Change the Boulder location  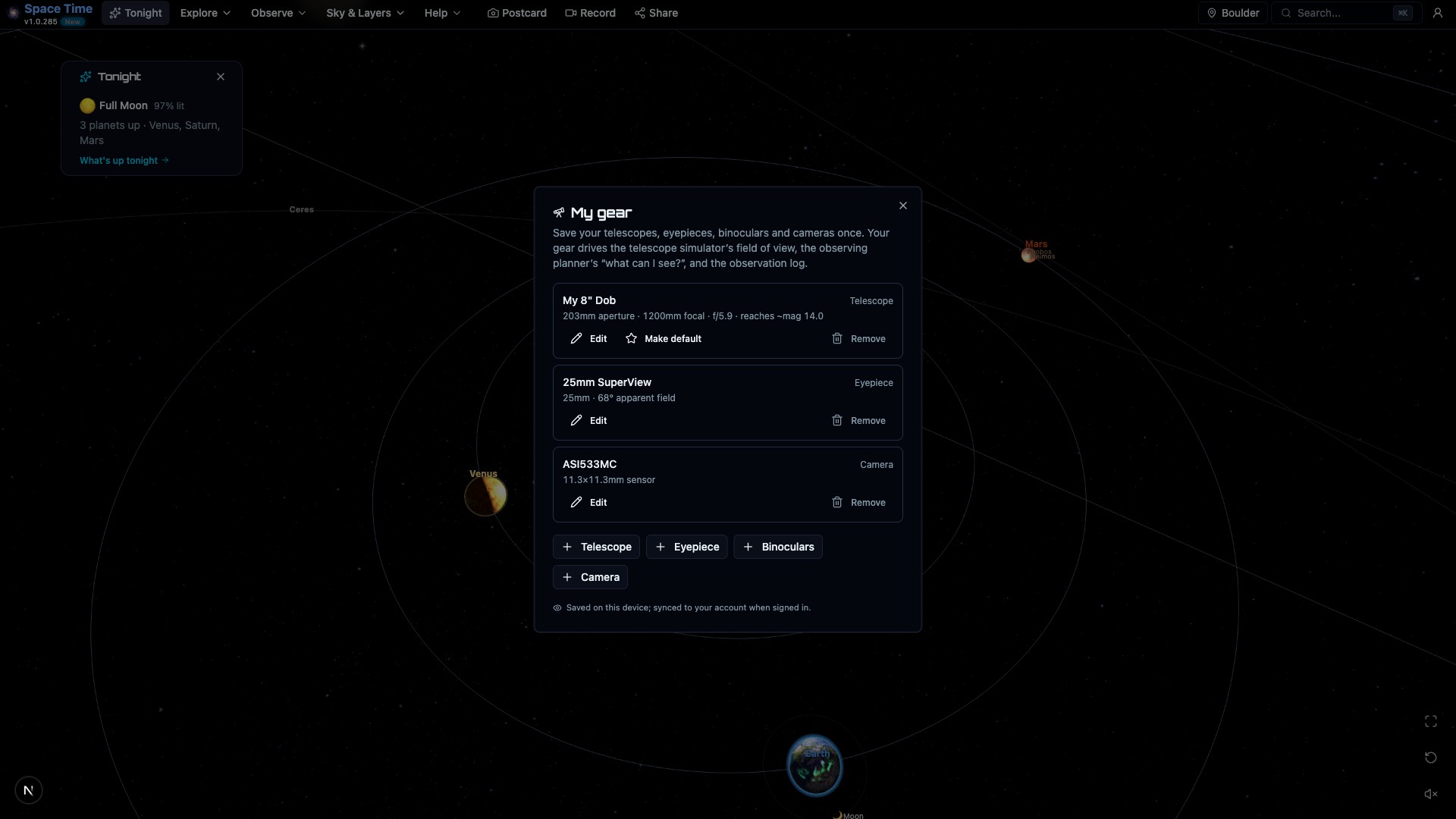(1232, 13)
